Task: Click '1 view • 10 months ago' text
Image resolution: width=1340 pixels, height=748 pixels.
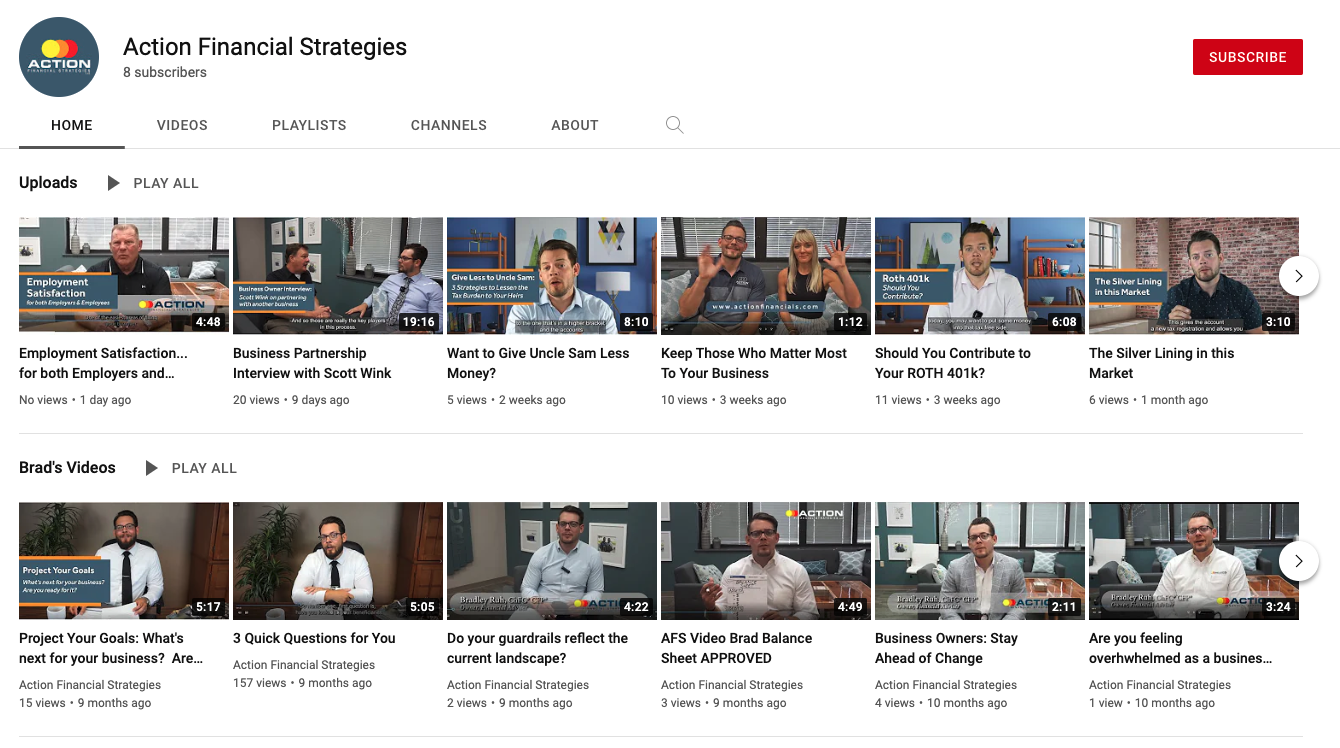Action: (x=1152, y=703)
